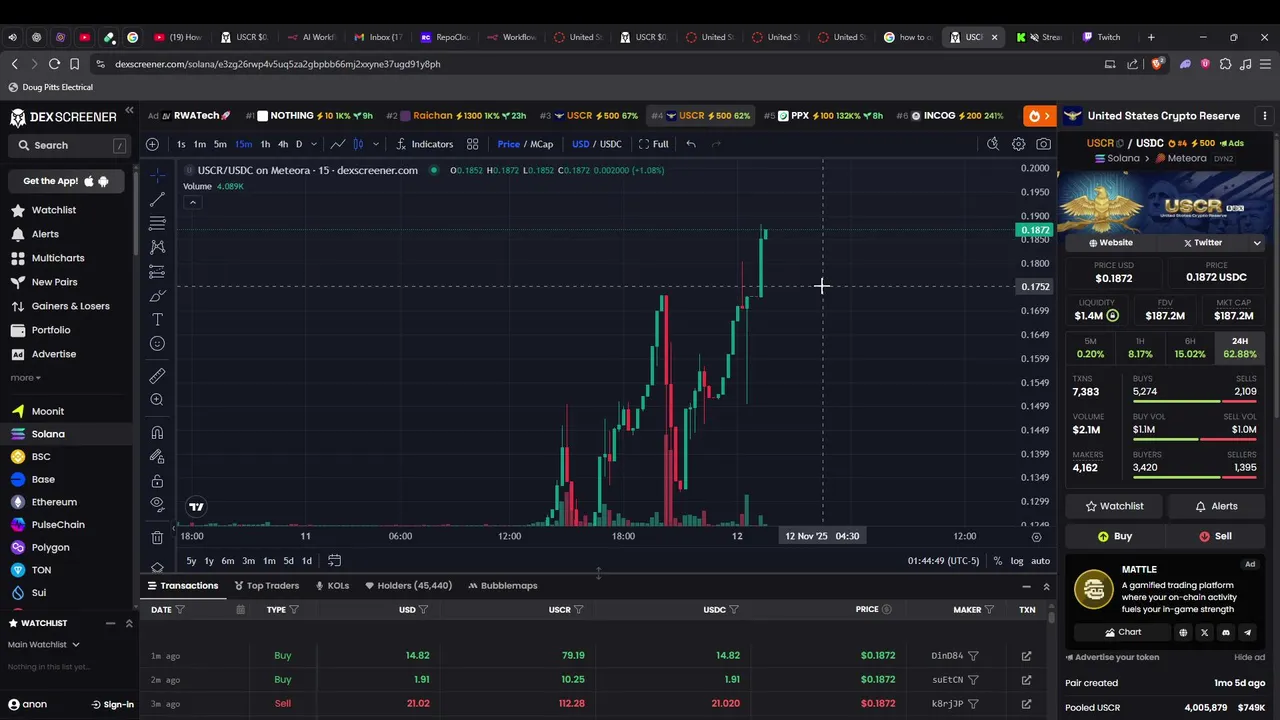Select the 1H price change tab
Image resolution: width=1280 pixels, height=720 pixels.
1140,348
